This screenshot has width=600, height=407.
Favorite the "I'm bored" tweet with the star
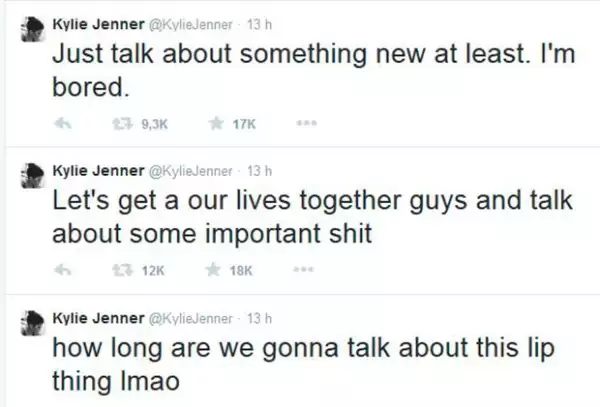216,124
